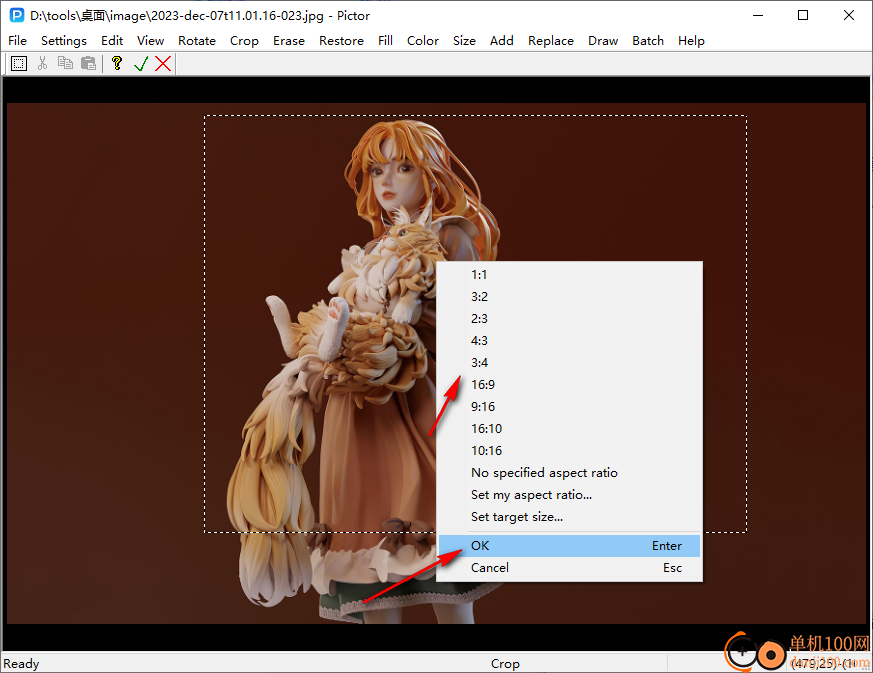Open the Batch menu

(648, 41)
